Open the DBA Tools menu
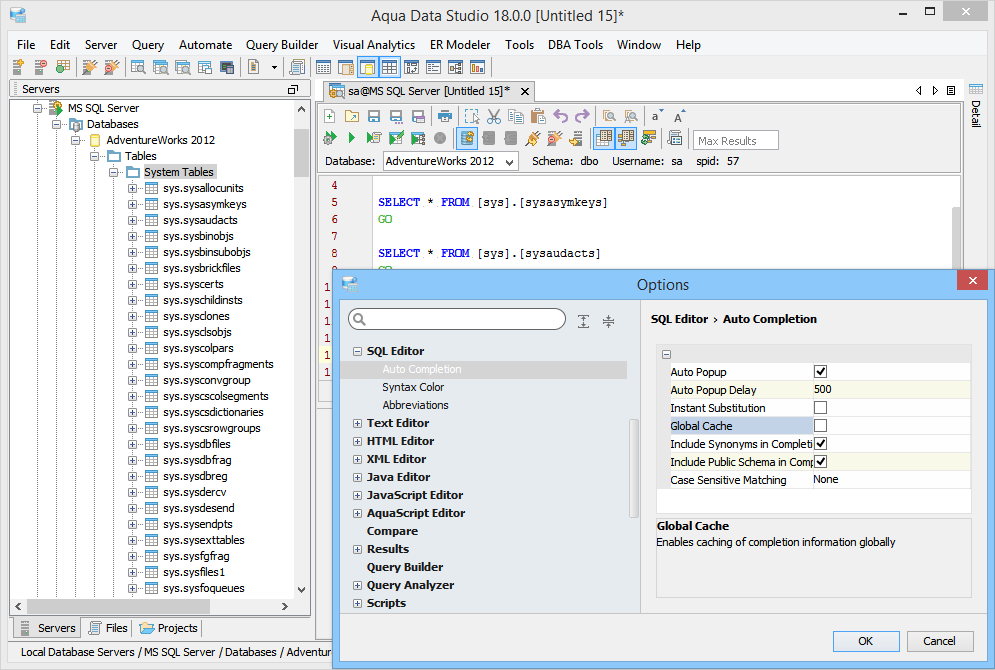 [x=576, y=45]
